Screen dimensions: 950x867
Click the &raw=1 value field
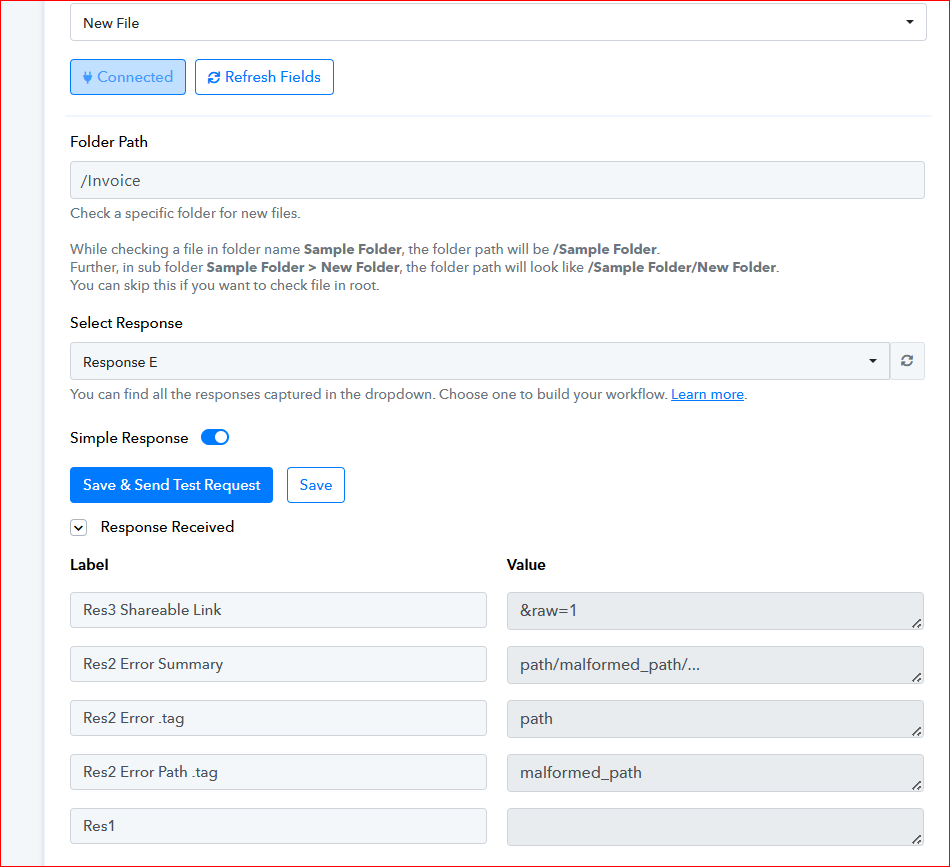tap(714, 611)
